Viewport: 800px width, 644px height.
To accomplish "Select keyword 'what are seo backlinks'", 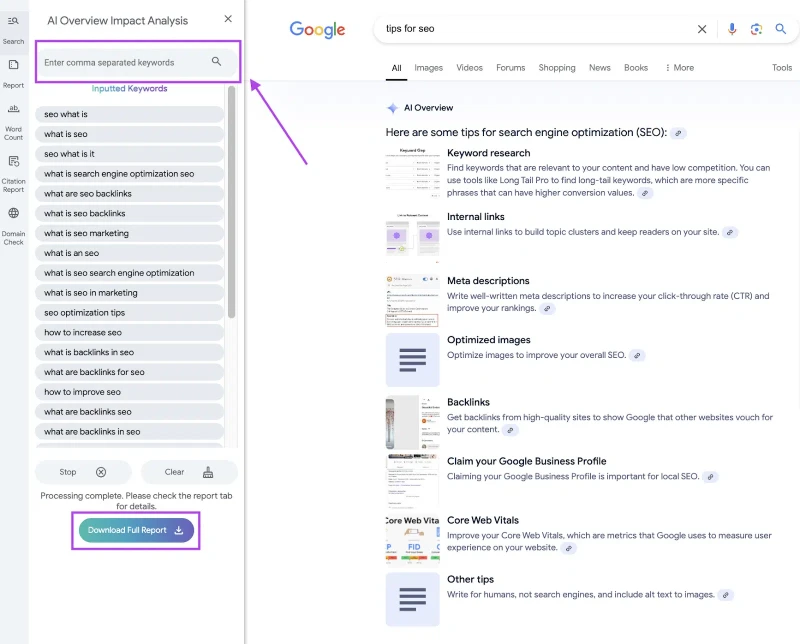I will pyautogui.click(x=129, y=194).
